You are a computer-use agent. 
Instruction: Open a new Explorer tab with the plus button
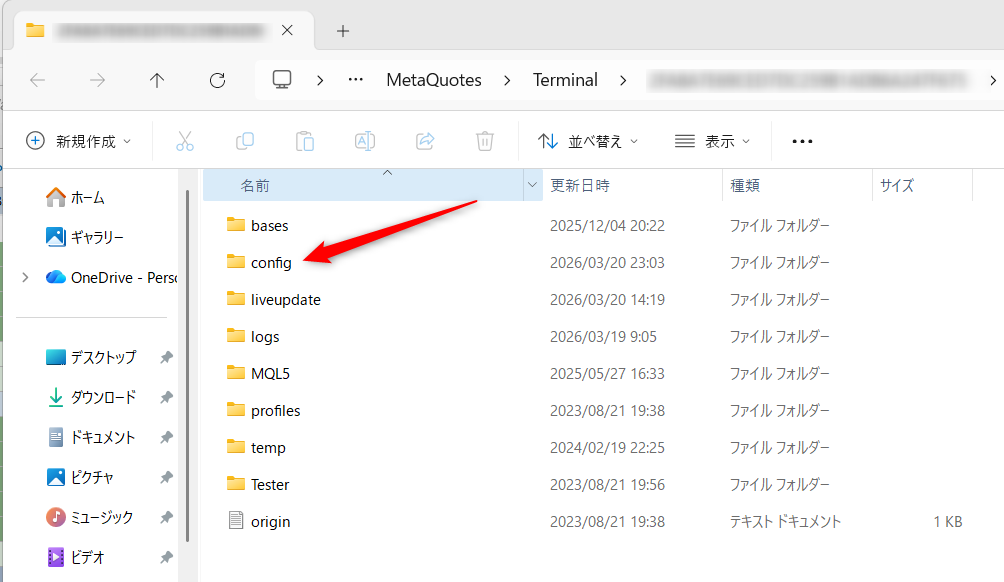coord(342,31)
